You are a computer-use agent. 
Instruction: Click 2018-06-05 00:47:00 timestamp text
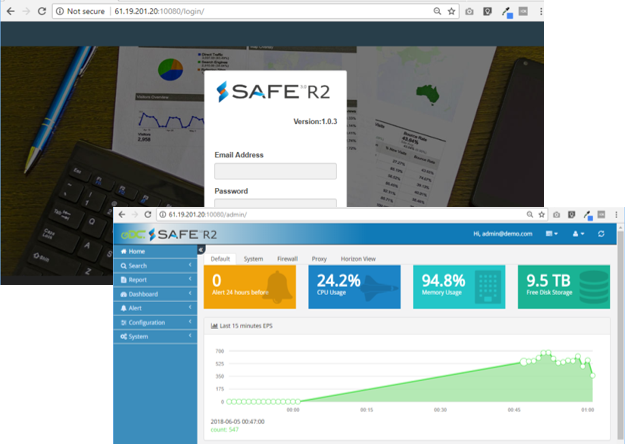point(237,421)
